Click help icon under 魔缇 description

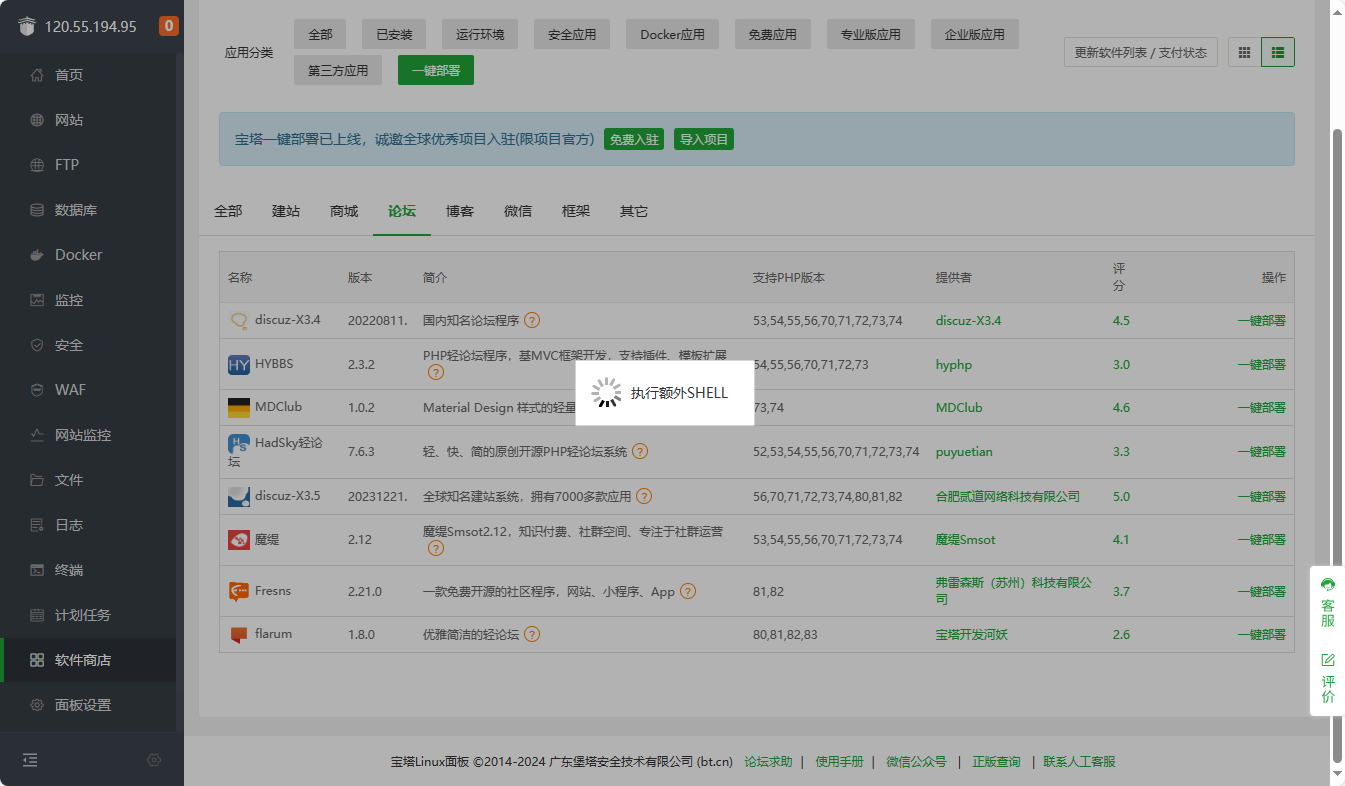click(436, 548)
